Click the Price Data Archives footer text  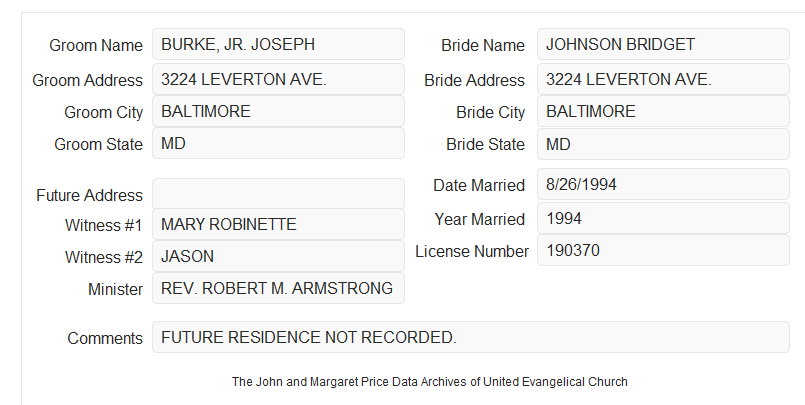point(430,382)
